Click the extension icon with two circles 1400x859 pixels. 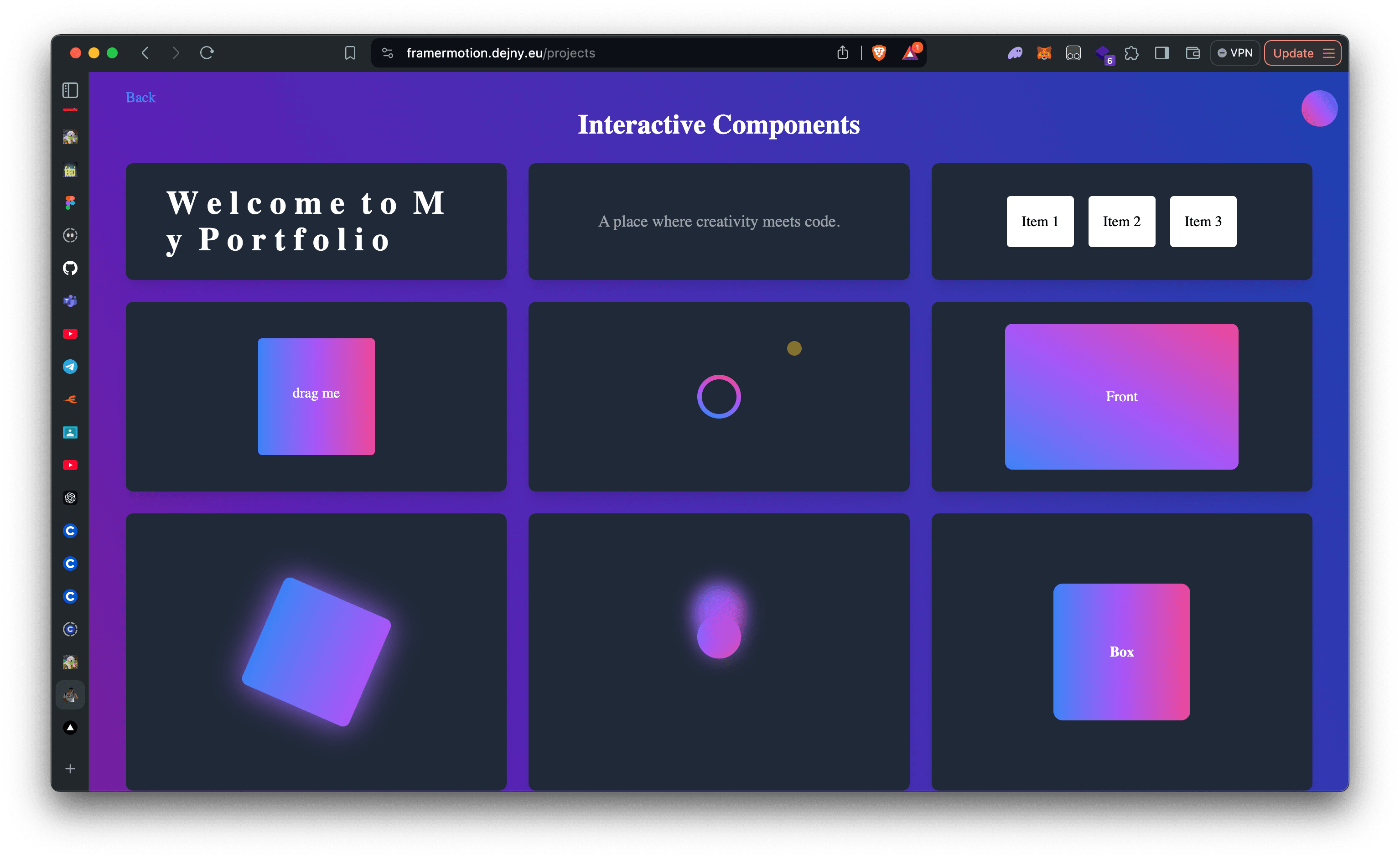tap(1073, 53)
